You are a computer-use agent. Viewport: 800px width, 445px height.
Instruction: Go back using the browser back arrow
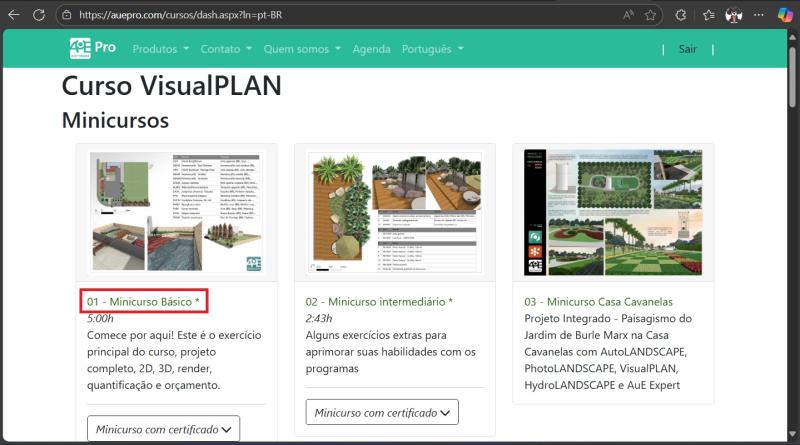[x=14, y=15]
